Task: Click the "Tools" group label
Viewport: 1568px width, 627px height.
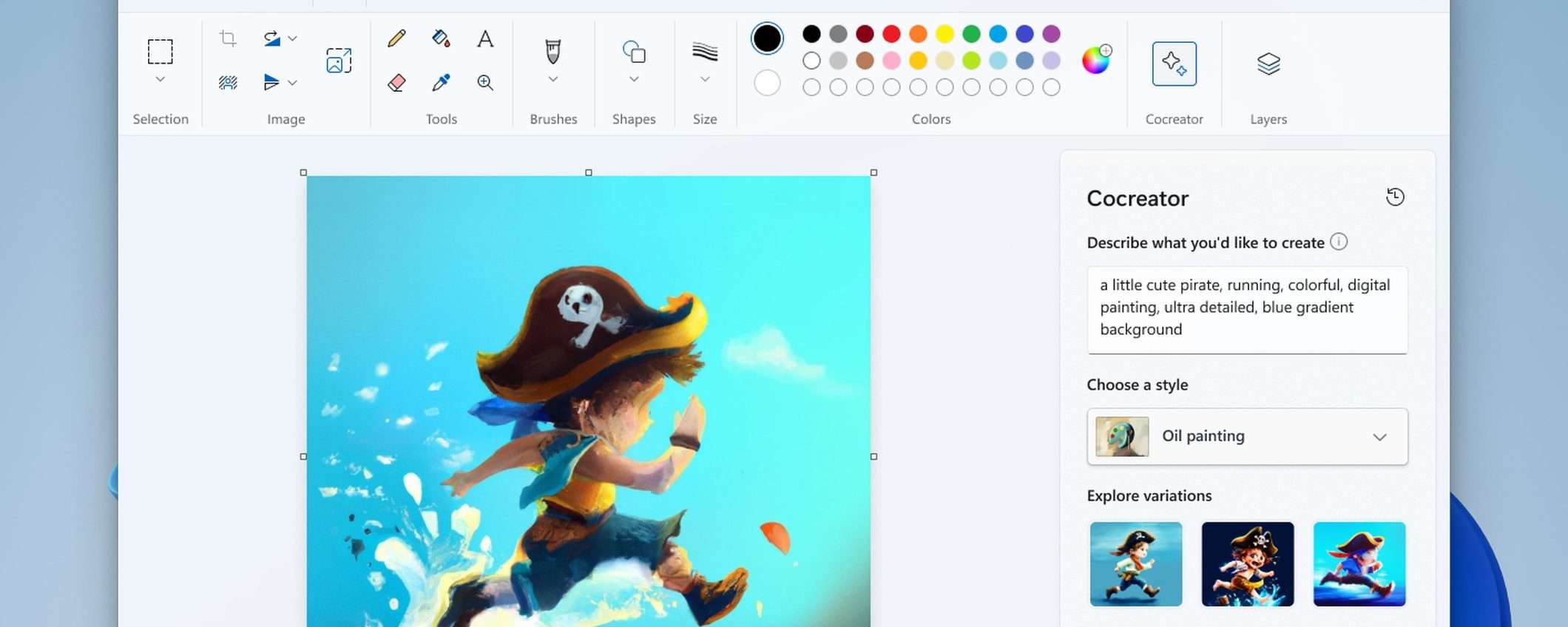Action: (x=442, y=119)
